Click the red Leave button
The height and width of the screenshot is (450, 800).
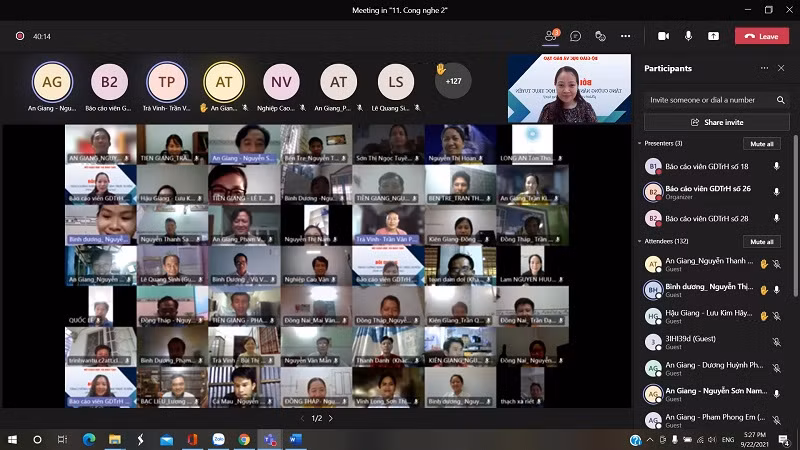point(761,36)
